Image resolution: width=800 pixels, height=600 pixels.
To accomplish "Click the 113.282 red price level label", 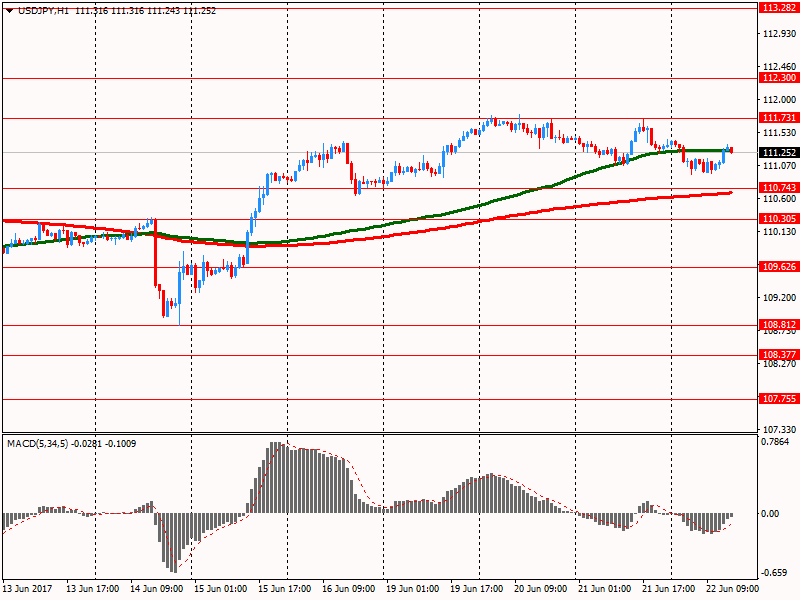I will point(779,8).
